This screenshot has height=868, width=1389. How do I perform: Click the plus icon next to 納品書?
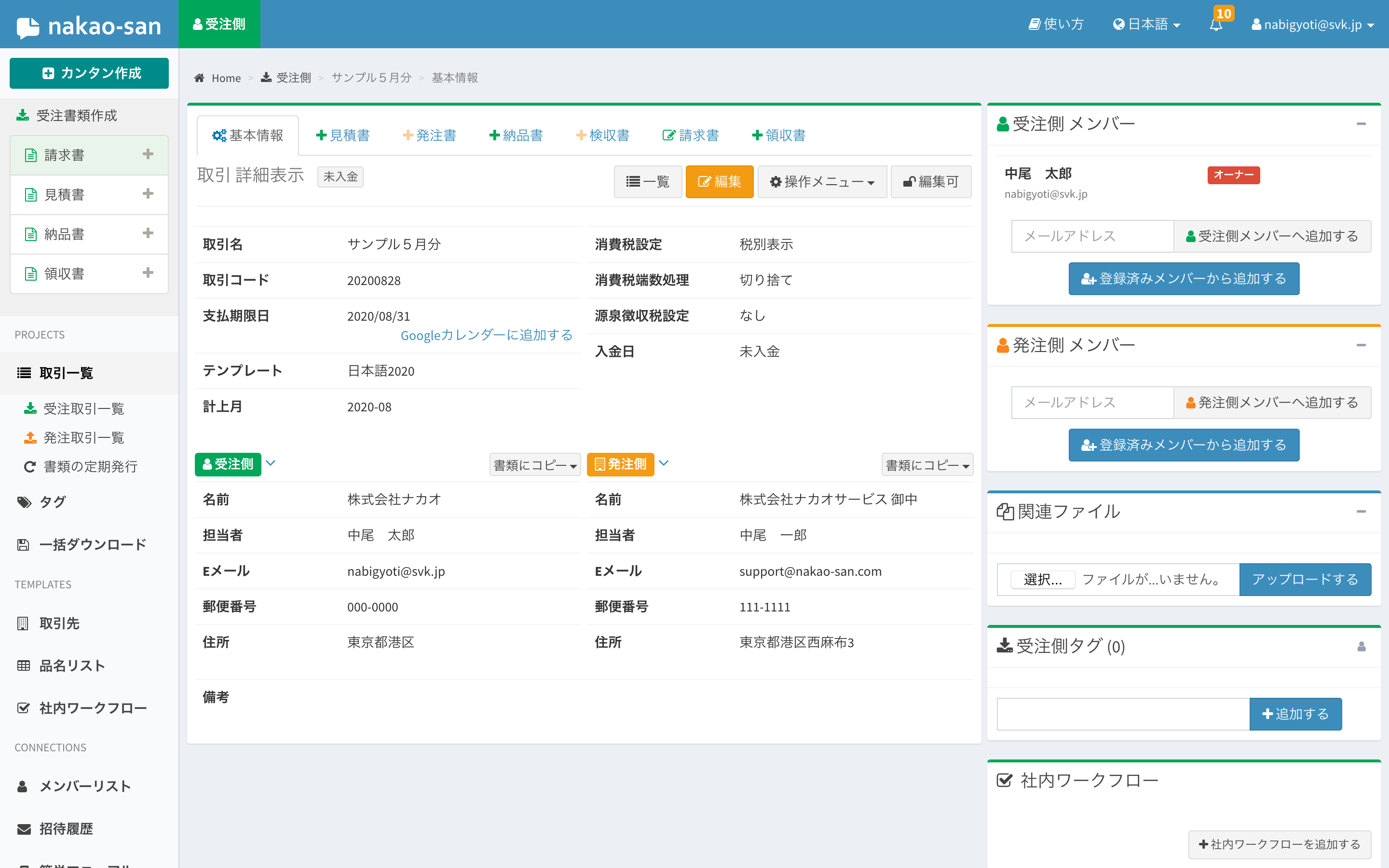click(x=148, y=233)
